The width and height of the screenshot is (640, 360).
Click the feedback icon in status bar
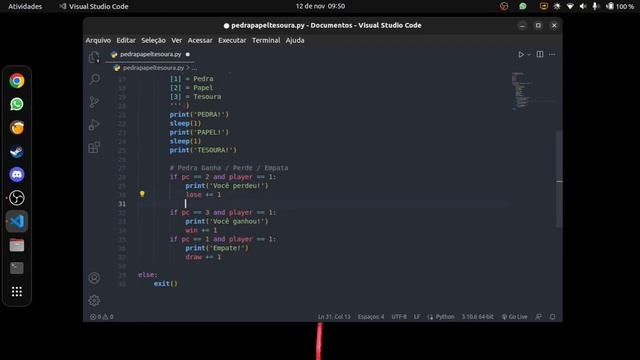pyautogui.click(x=539, y=317)
